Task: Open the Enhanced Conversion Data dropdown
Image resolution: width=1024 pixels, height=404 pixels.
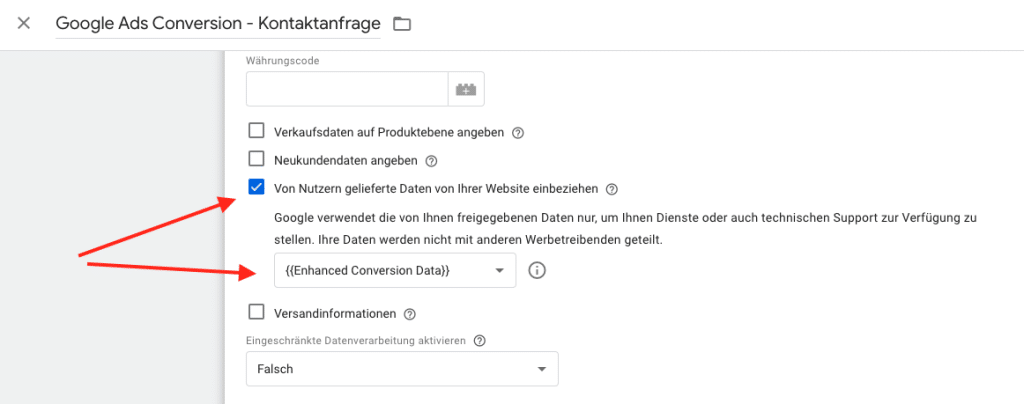Action: pos(395,270)
